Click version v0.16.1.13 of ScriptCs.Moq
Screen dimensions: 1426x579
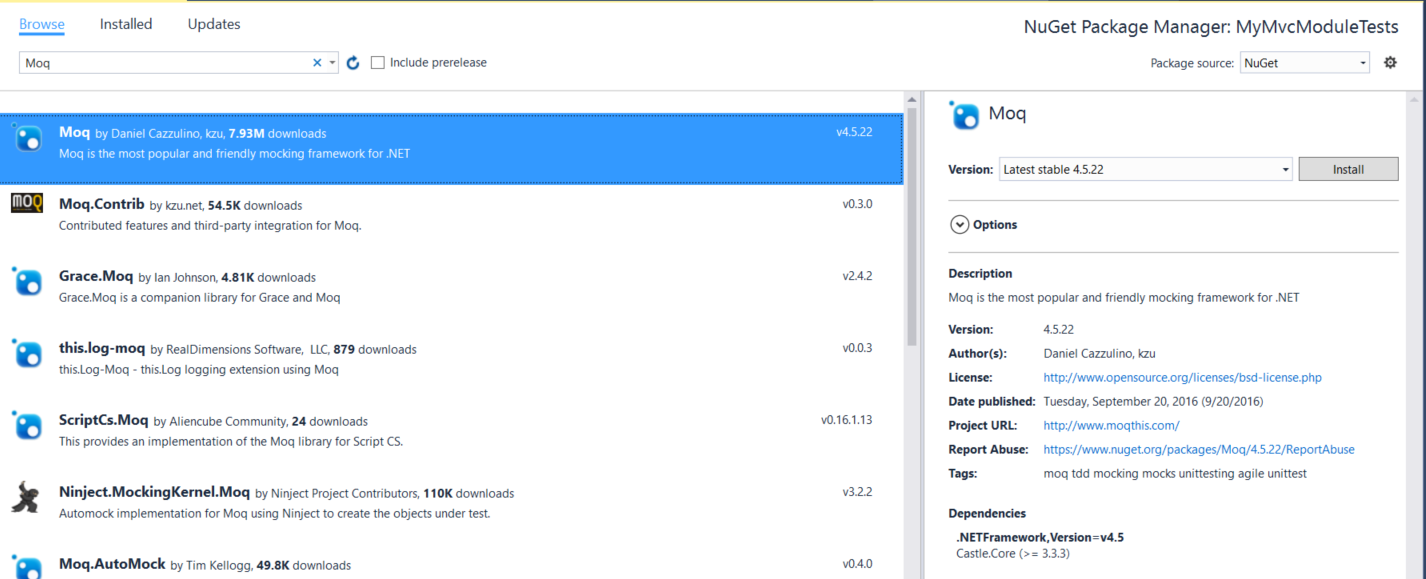(846, 420)
